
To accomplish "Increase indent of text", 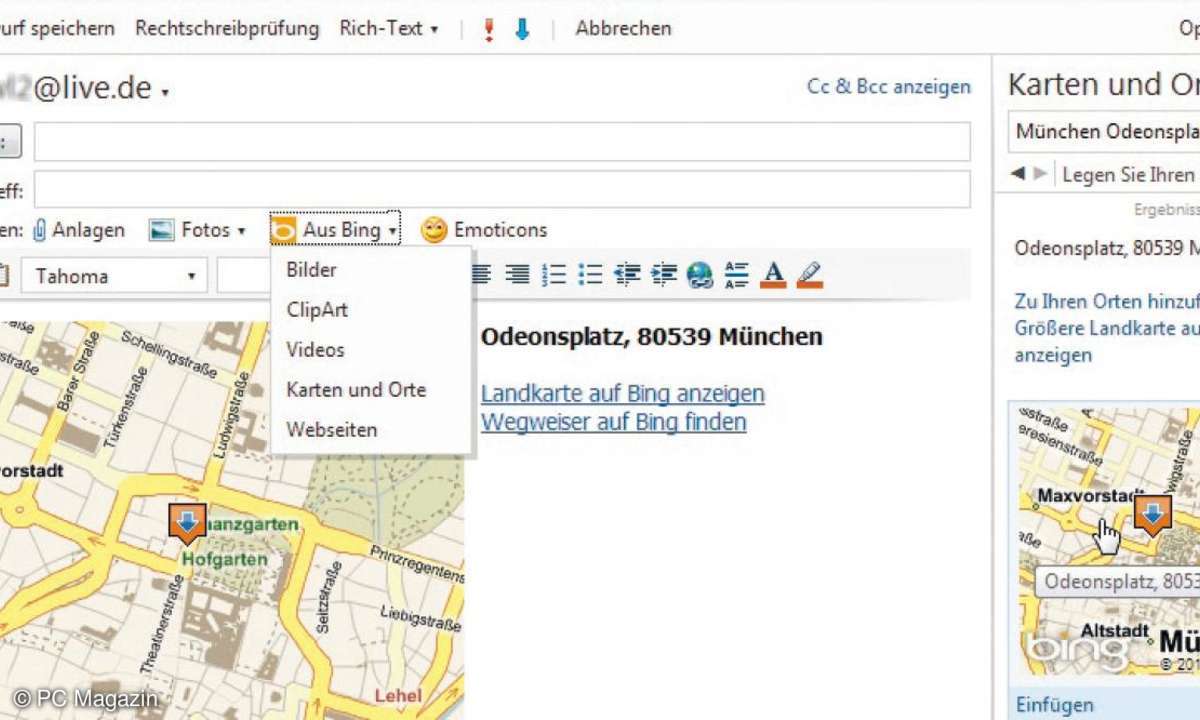I will [663, 274].
